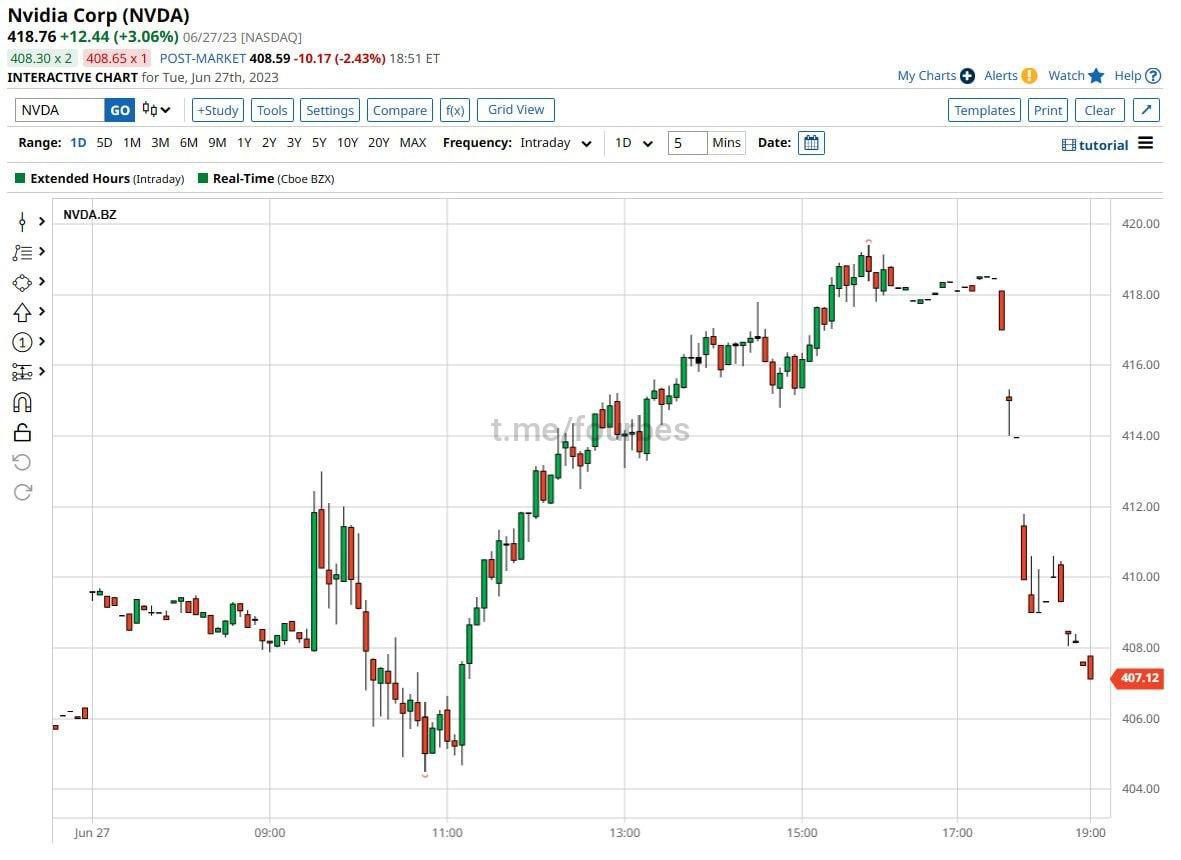Click the 407.12 current price marker
Viewport: 1181px width, 860px height.
pos(1138,678)
